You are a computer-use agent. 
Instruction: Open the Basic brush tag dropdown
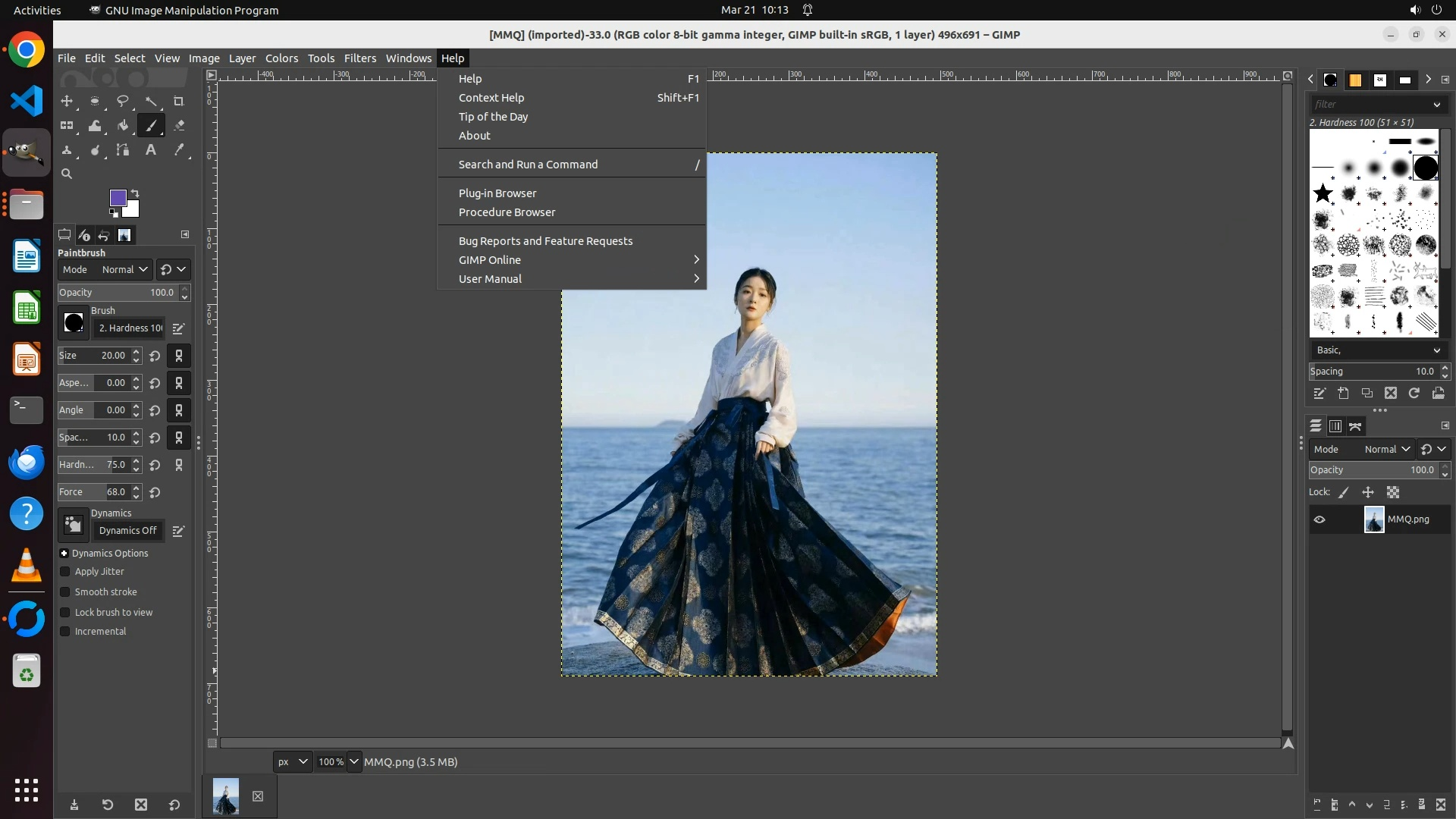click(1377, 350)
